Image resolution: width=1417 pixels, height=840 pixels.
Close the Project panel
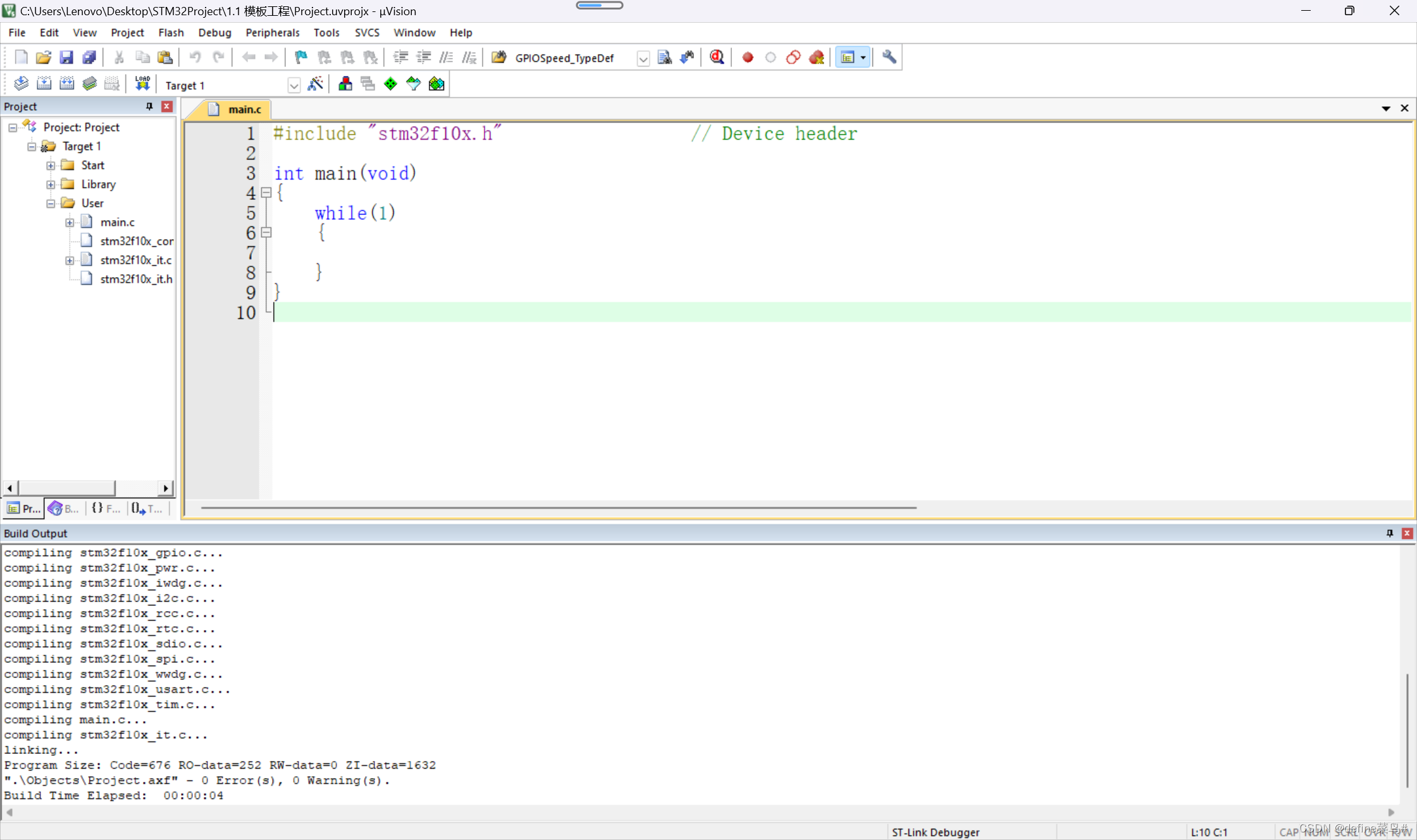click(x=167, y=106)
